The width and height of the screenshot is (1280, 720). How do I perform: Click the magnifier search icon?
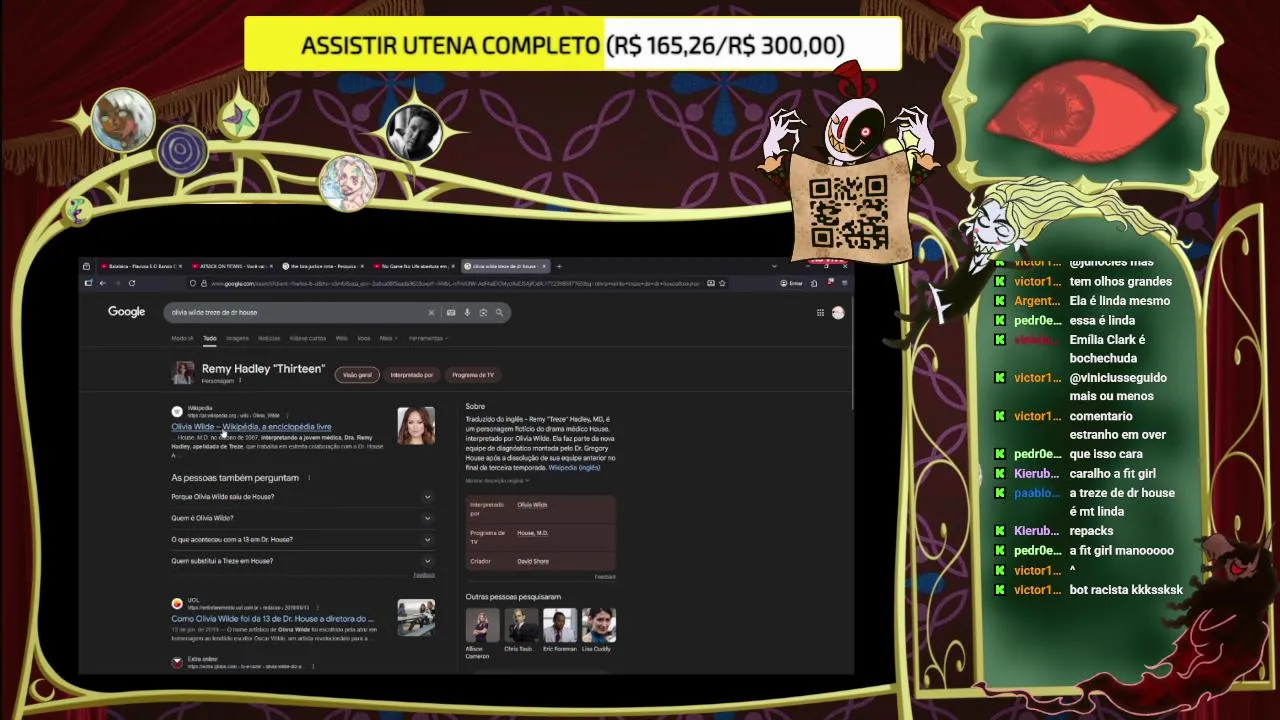click(x=499, y=313)
